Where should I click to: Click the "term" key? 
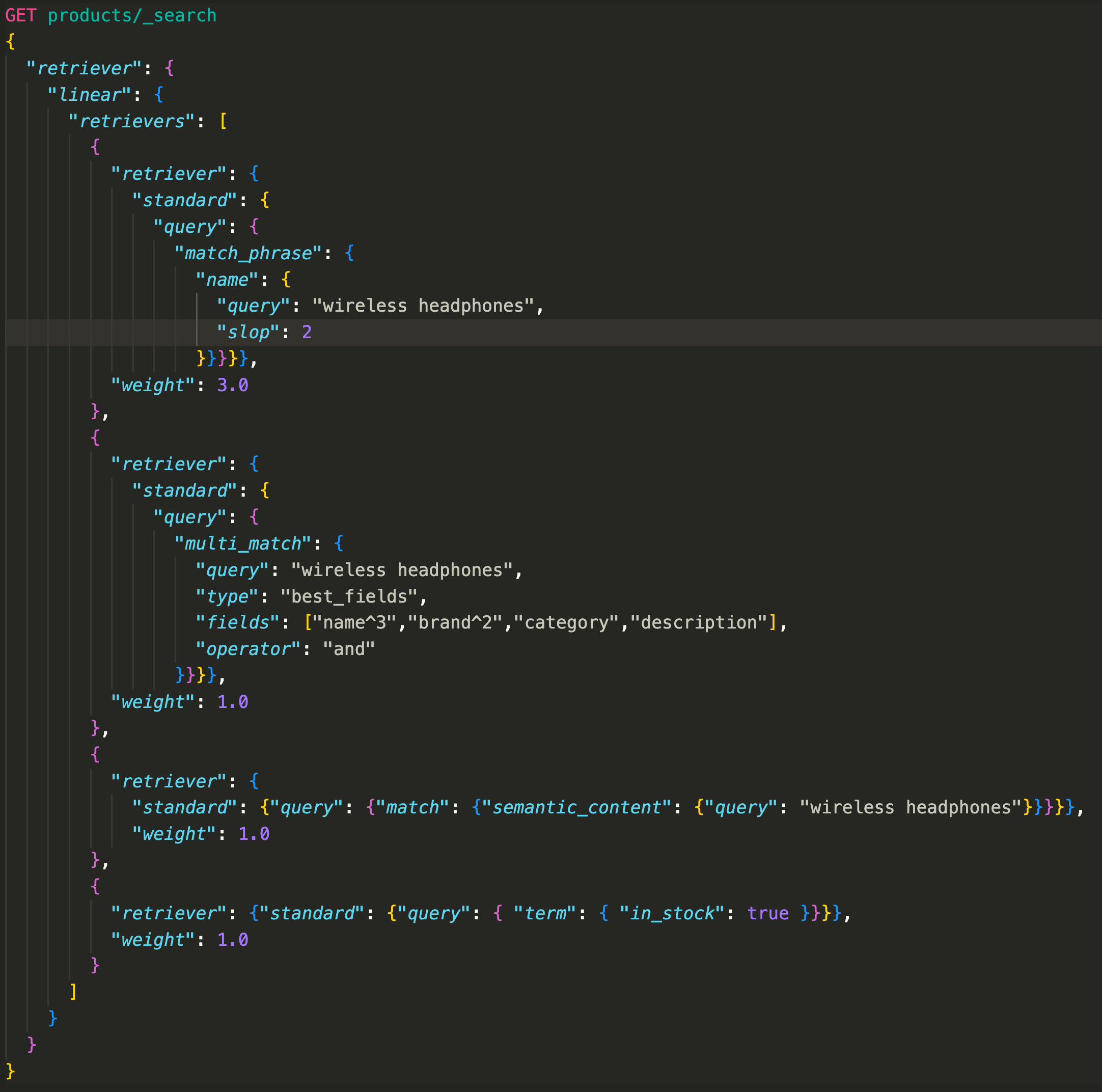click(544, 913)
